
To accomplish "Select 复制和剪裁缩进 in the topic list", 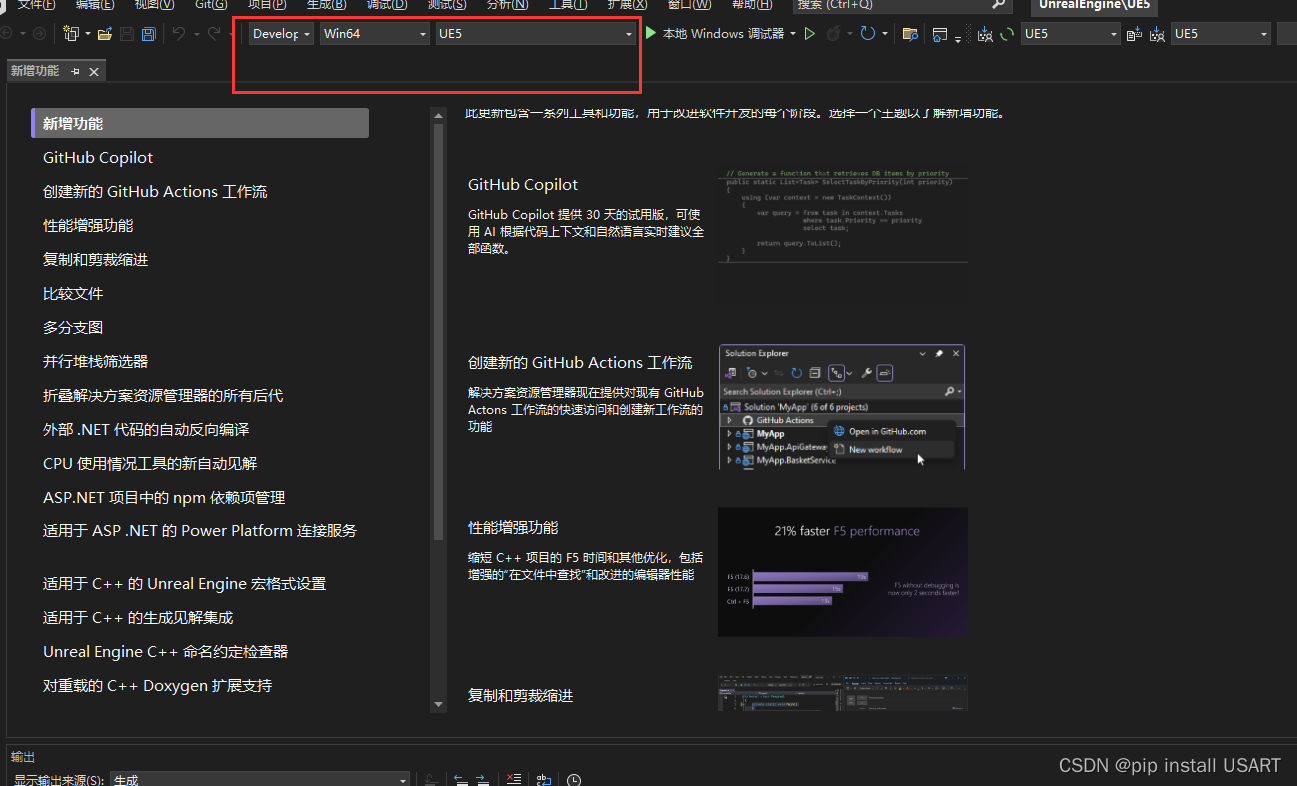I will click(x=96, y=260).
